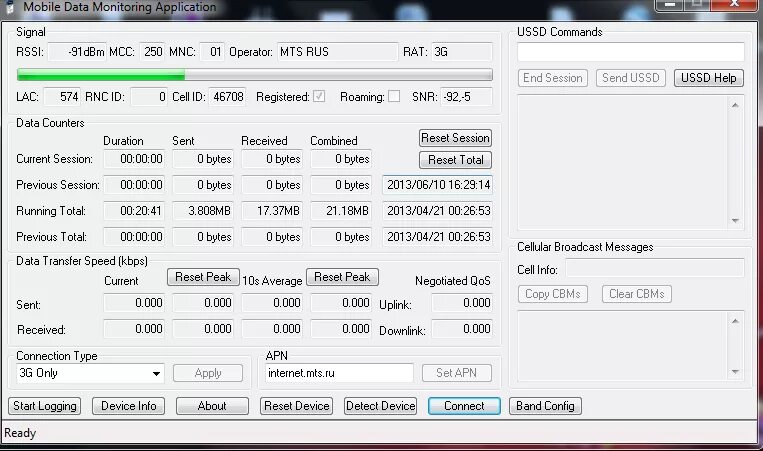The width and height of the screenshot is (763, 451).
Task: Click the End Session button
Action: coord(553,78)
